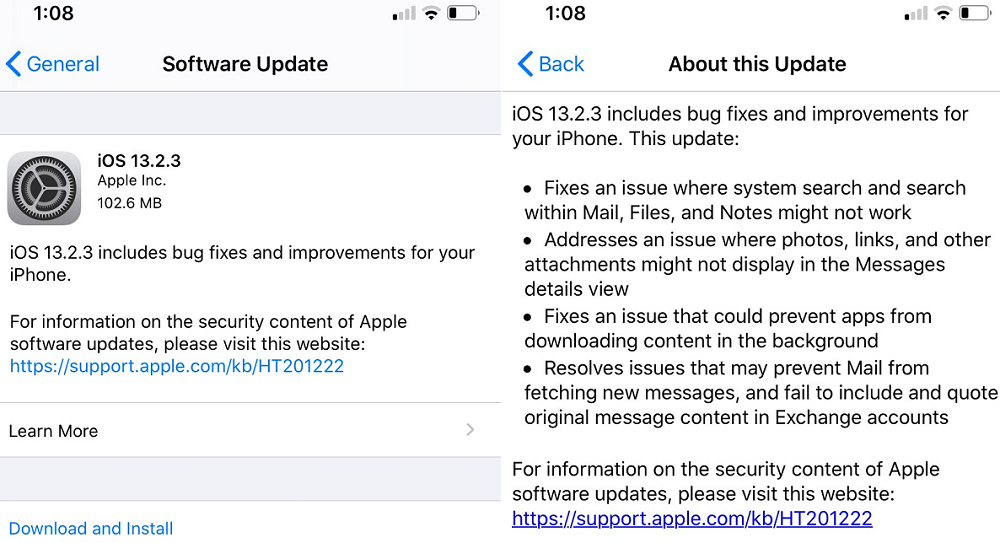Tap the Back button on About this Update
The image size is (1000, 543).
(551, 64)
